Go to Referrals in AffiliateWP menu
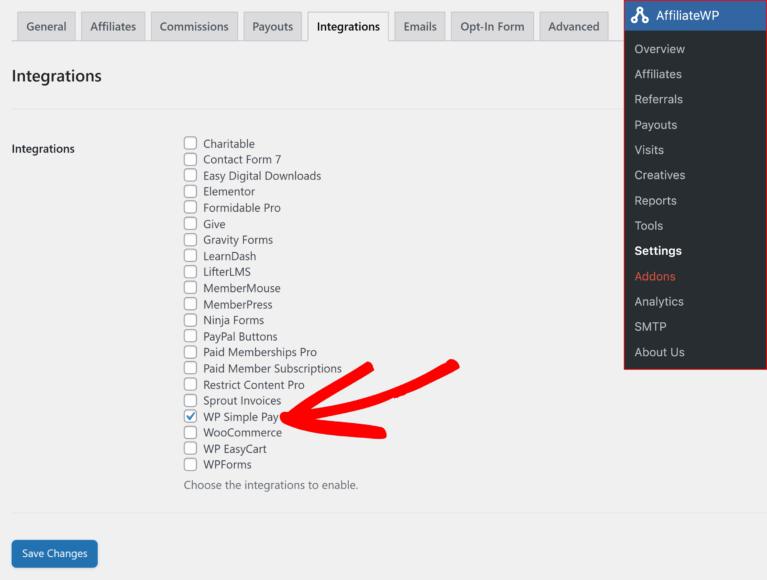The width and height of the screenshot is (767, 580). pyautogui.click(x=658, y=99)
